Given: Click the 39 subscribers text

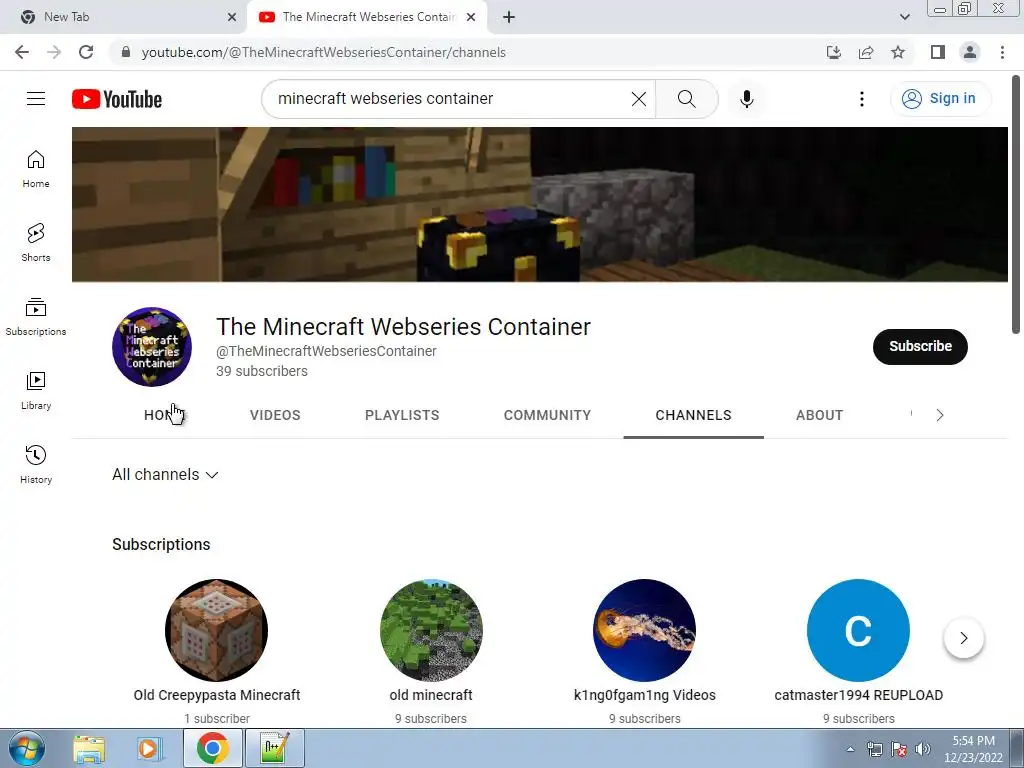Looking at the screenshot, I should click(x=262, y=371).
